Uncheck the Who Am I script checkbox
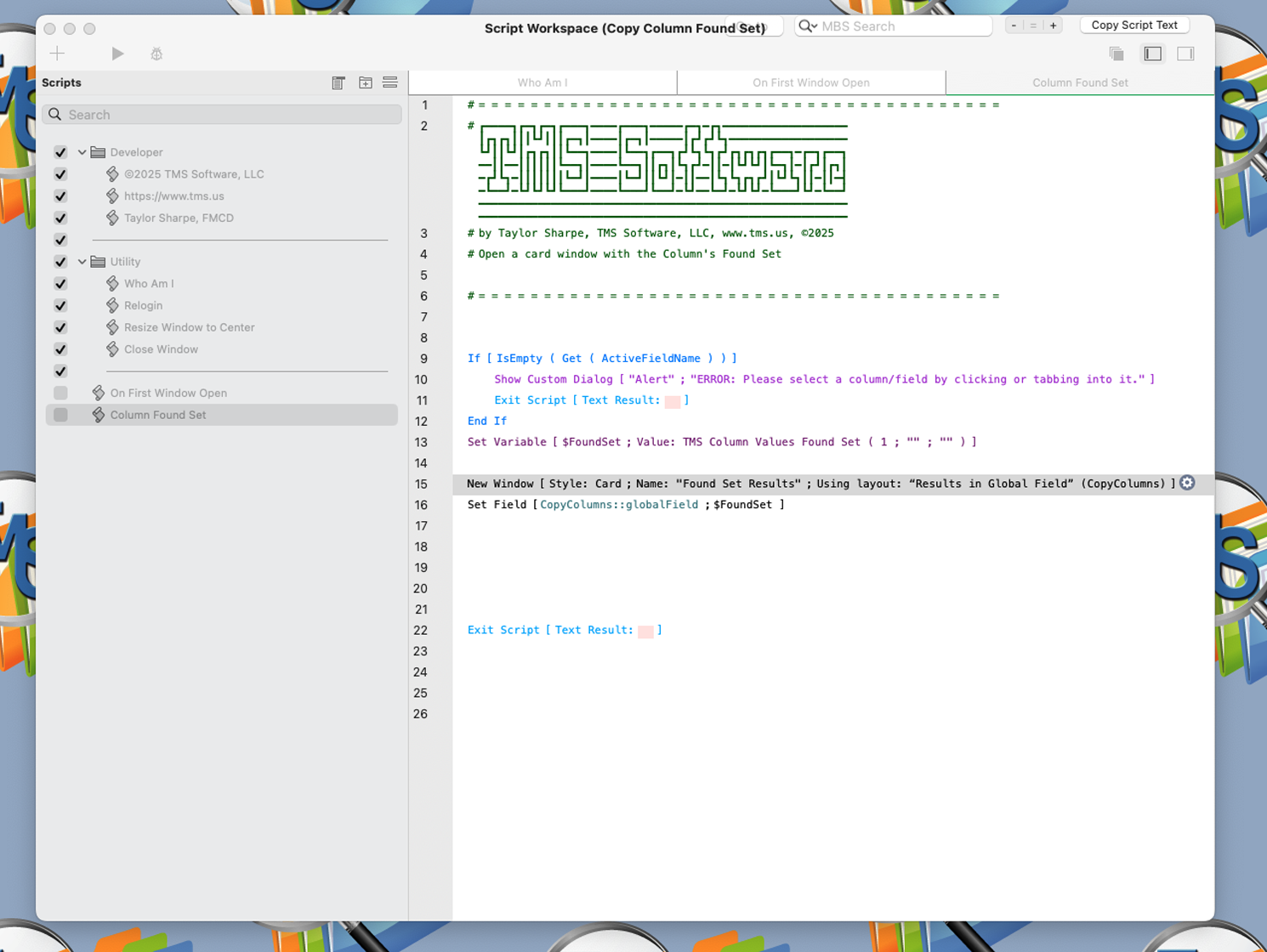This screenshot has width=1267, height=952. click(x=60, y=284)
